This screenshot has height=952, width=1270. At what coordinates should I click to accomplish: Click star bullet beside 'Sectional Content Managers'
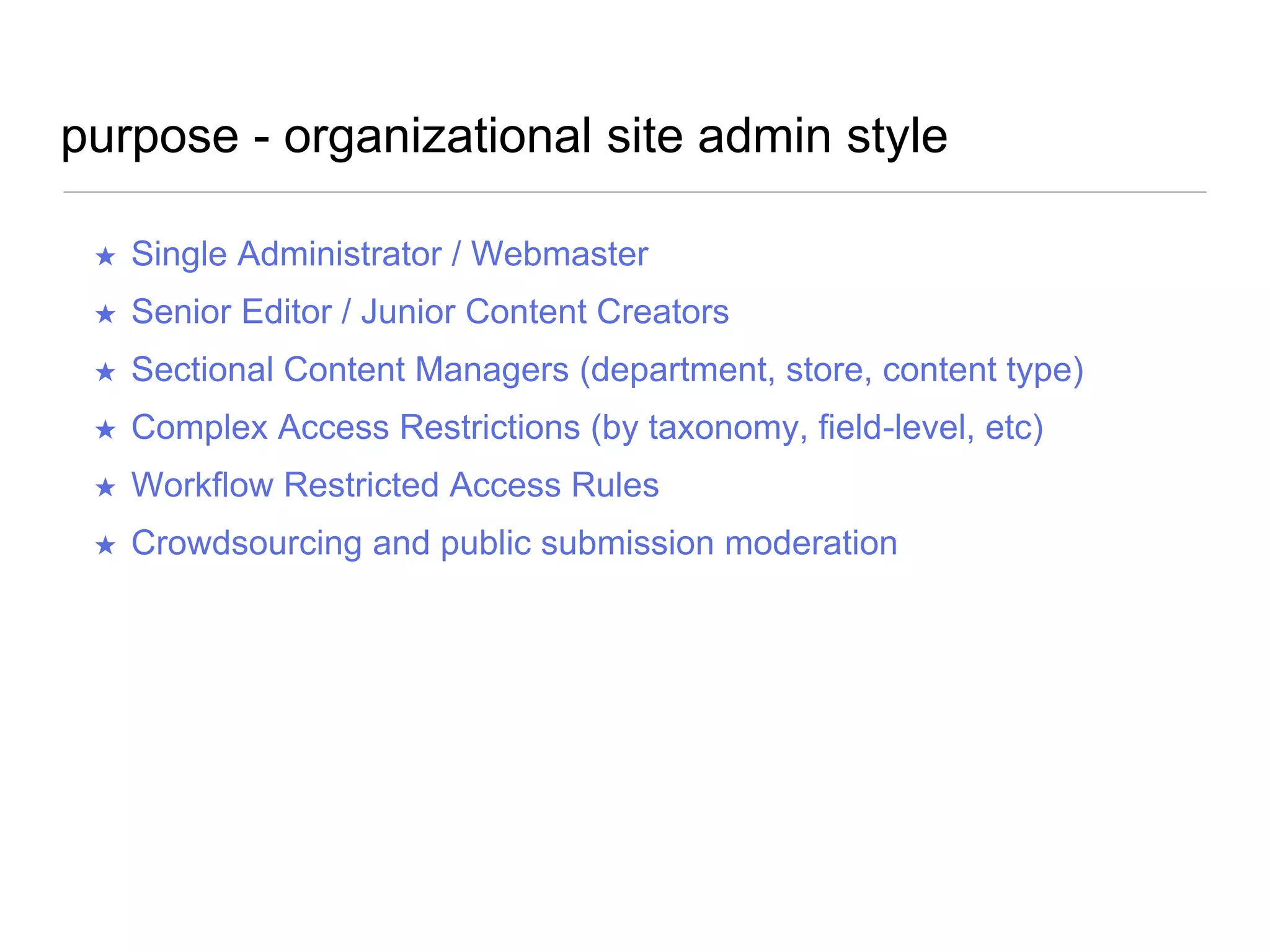(105, 372)
